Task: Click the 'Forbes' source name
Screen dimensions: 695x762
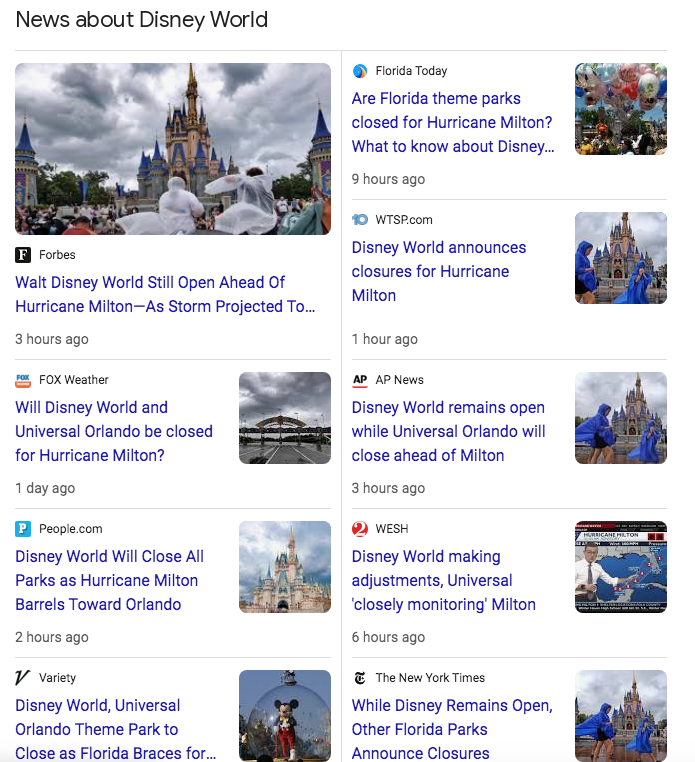Action: point(57,255)
